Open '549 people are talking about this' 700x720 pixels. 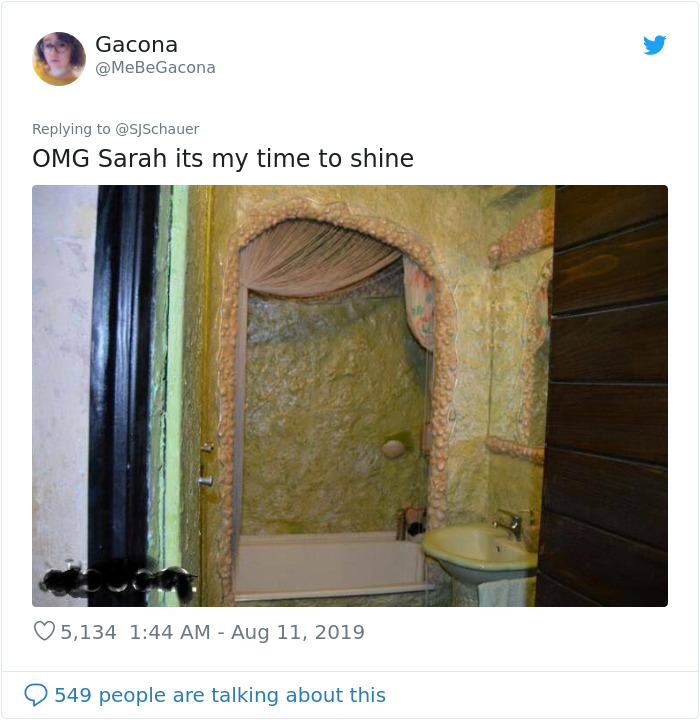[220, 695]
